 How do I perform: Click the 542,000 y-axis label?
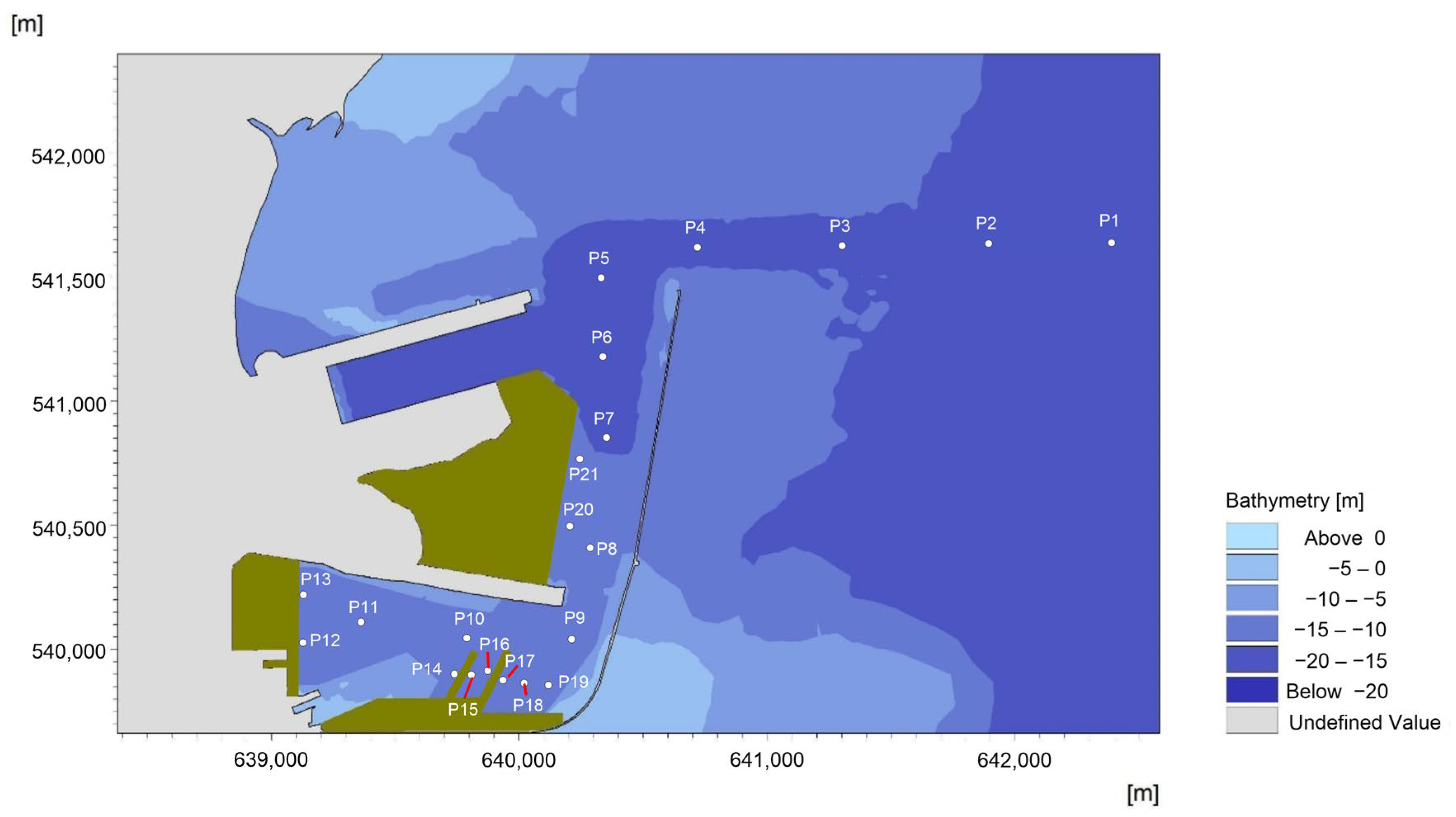pos(68,157)
